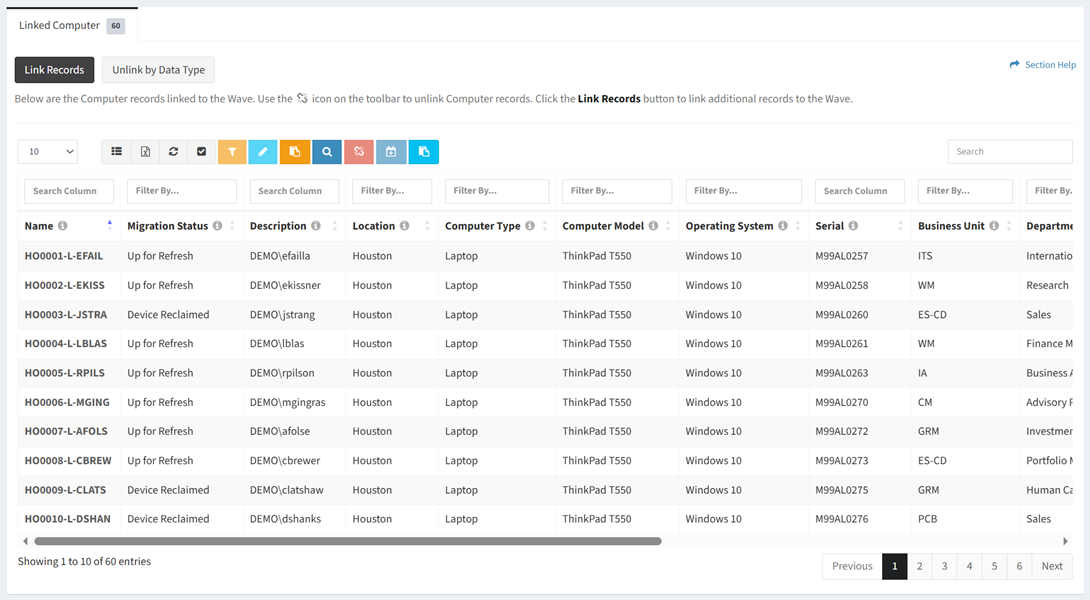Sort table by Migration Status column

232,226
